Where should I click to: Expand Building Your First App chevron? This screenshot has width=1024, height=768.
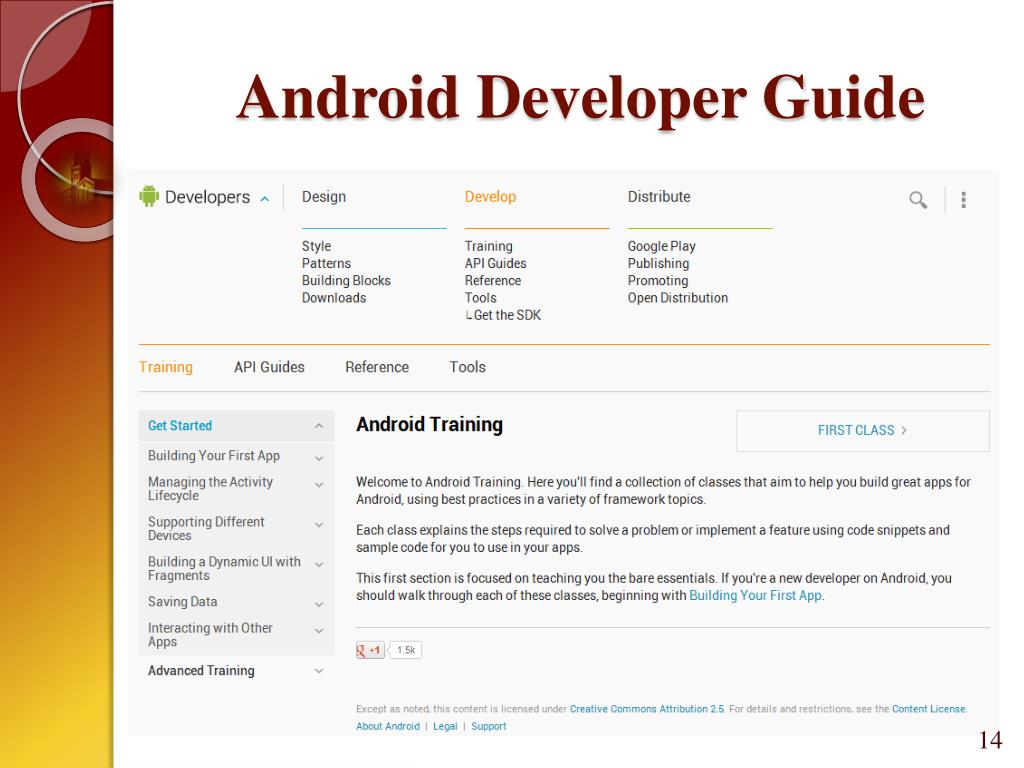click(319, 458)
